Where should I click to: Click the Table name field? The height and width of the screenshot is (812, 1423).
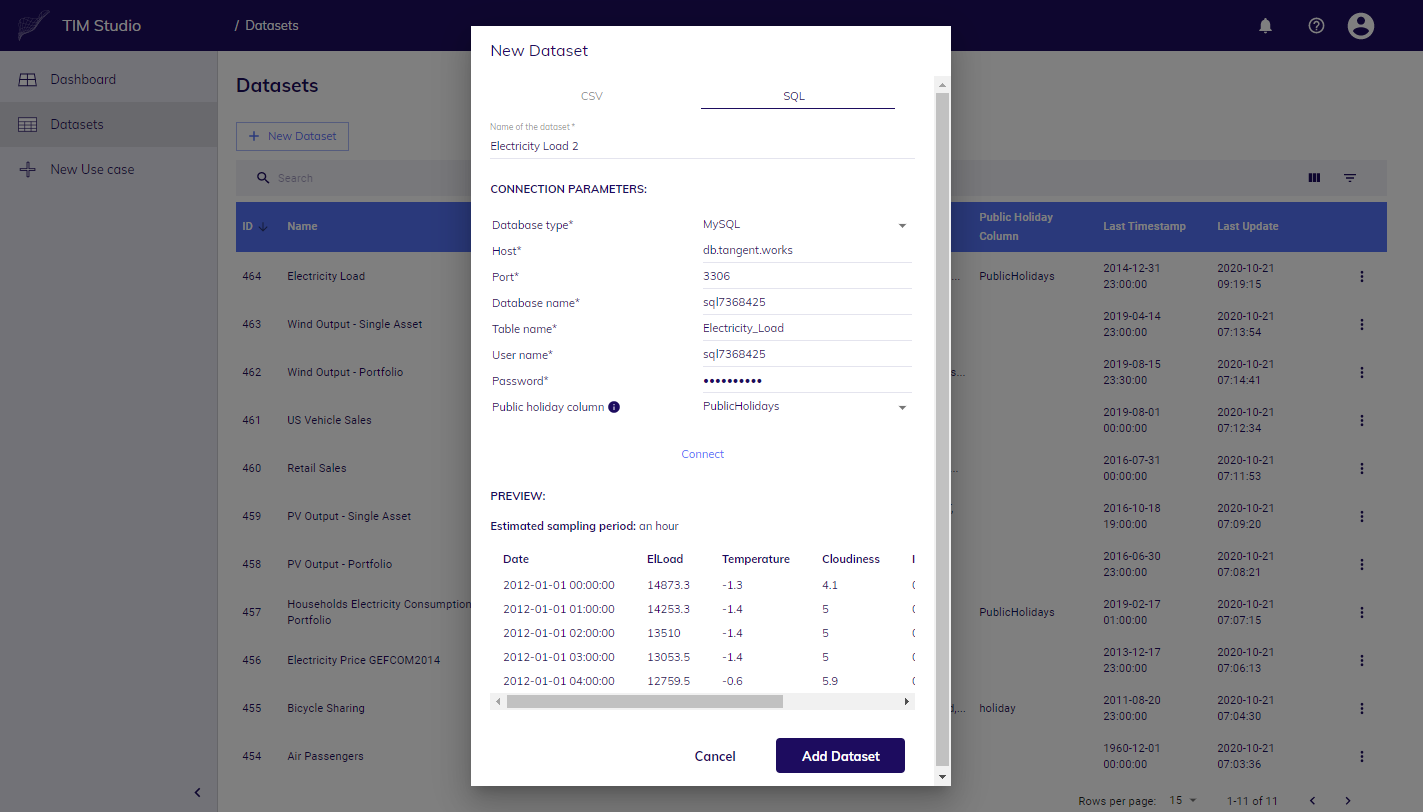807,329
